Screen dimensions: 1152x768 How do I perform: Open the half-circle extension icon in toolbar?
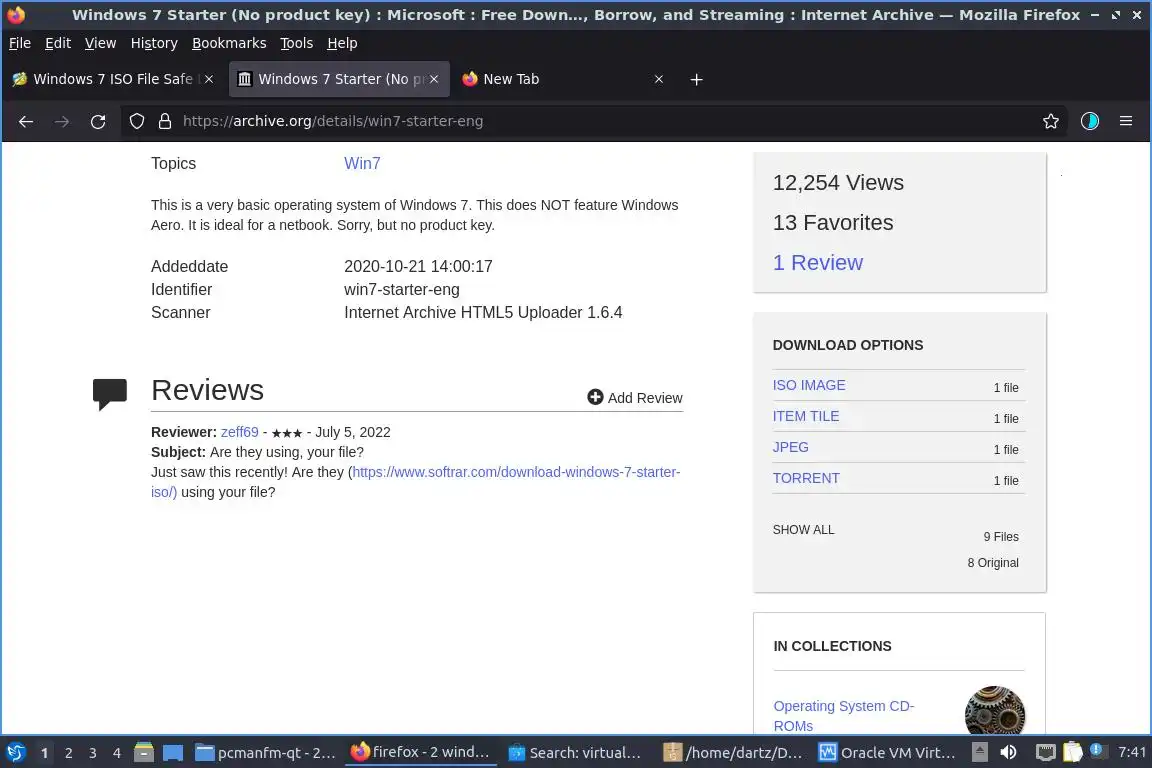coord(1090,121)
